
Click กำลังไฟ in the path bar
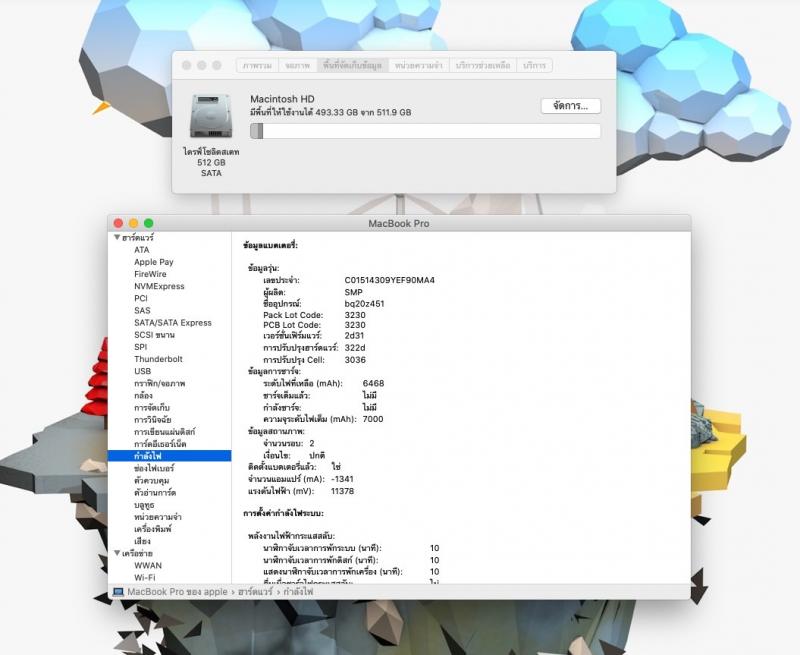(298, 592)
